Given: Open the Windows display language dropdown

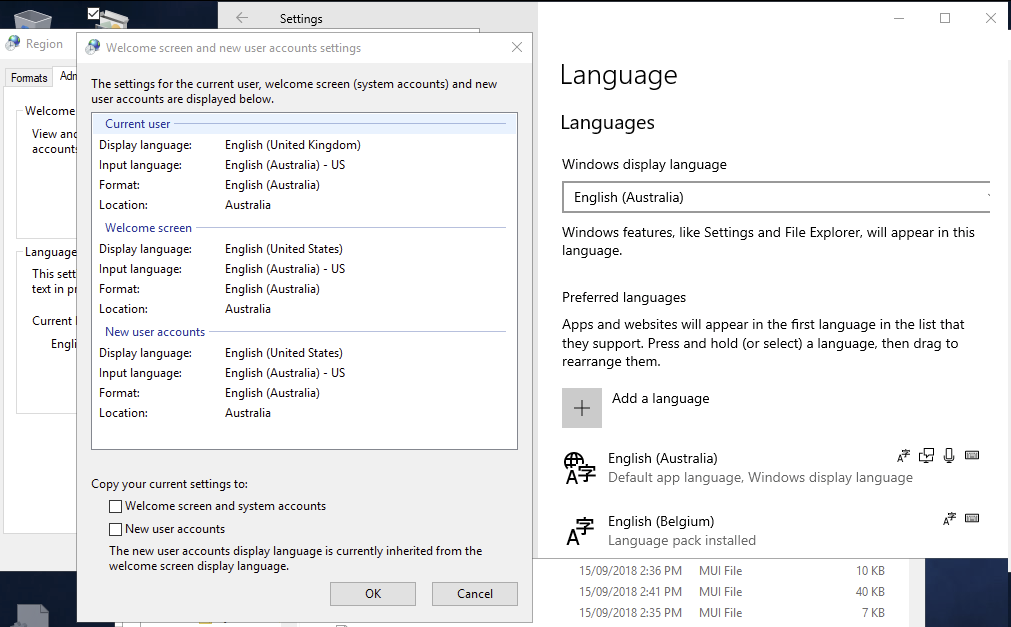Looking at the screenshot, I should (776, 197).
